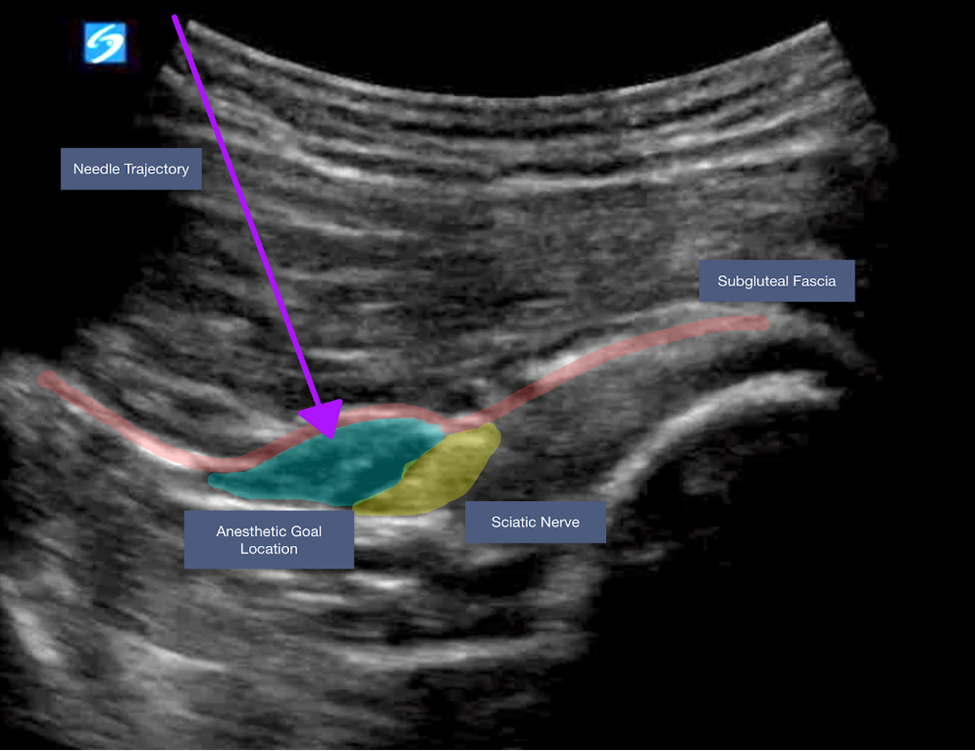Select the Anesthetic Goal Location label

click(269, 540)
